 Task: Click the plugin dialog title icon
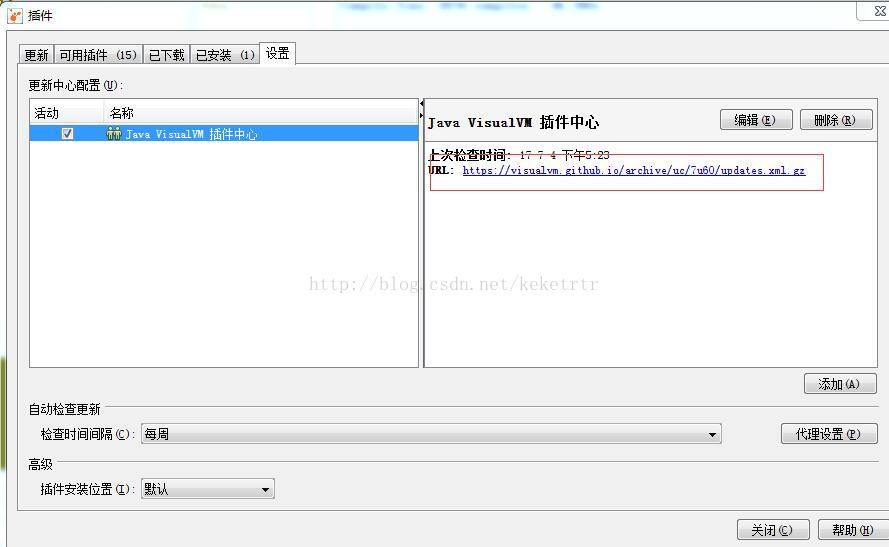[15, 16]
